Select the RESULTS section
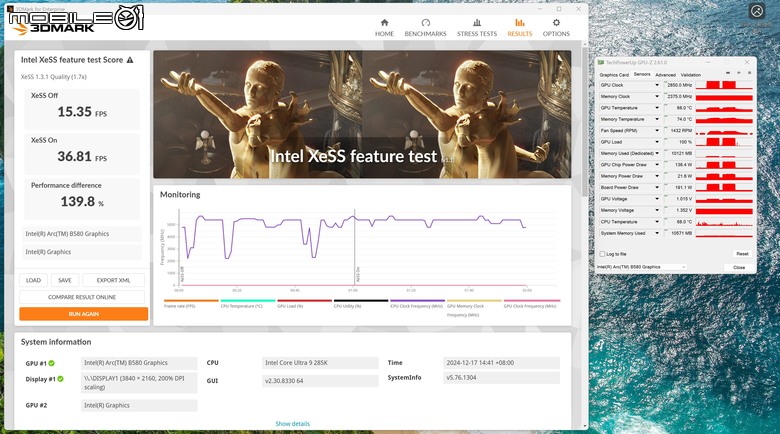This screenshot has height=434, width=780. 519,28
